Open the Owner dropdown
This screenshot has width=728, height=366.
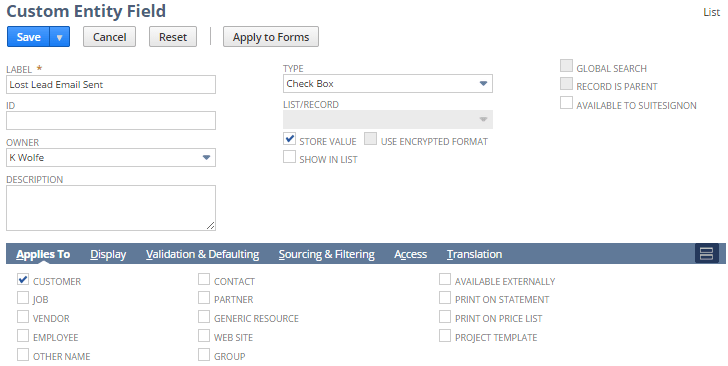coord(111,158)
